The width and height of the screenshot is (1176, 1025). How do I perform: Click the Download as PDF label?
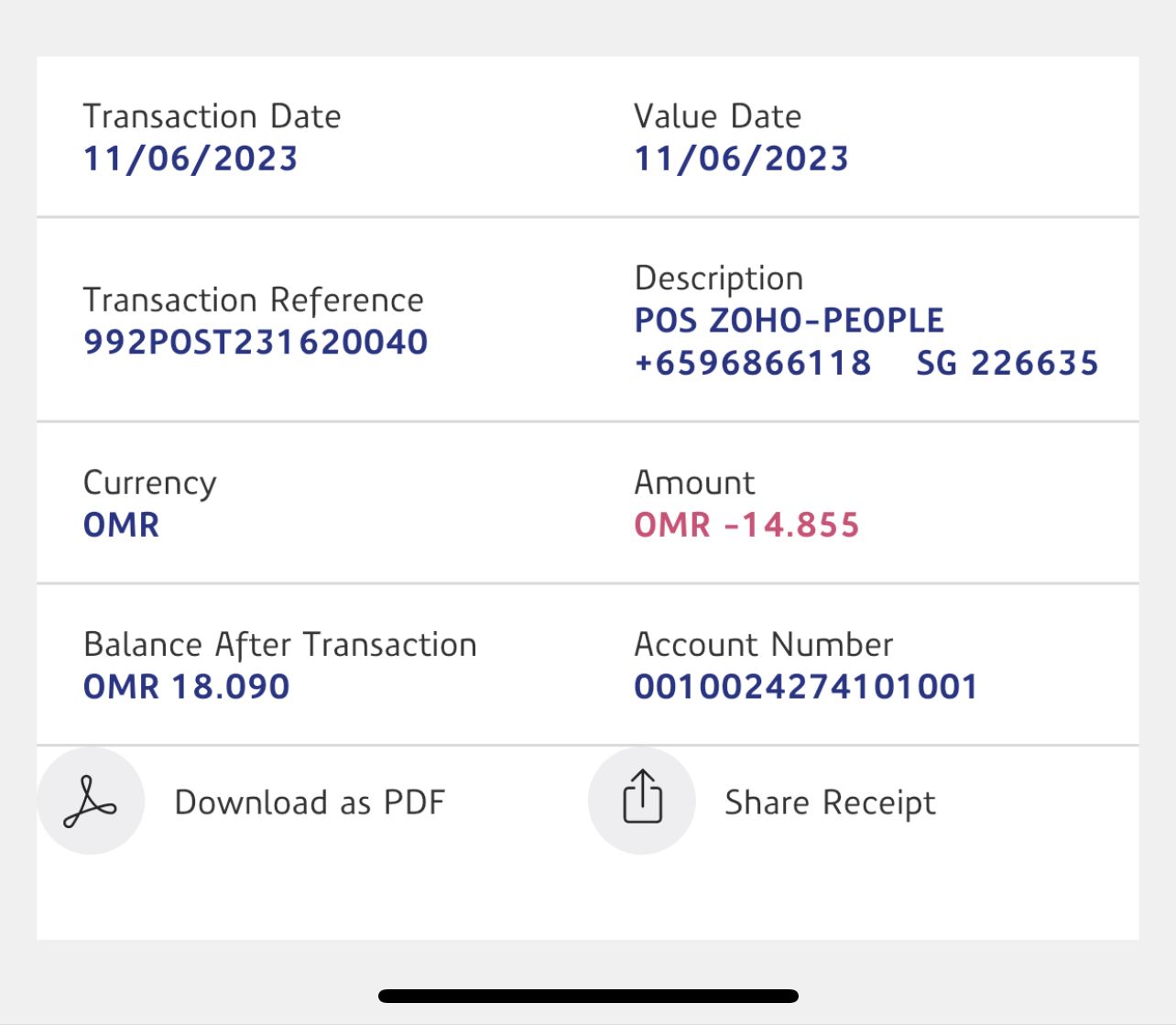pyautogui.click(x=310, y=802)
